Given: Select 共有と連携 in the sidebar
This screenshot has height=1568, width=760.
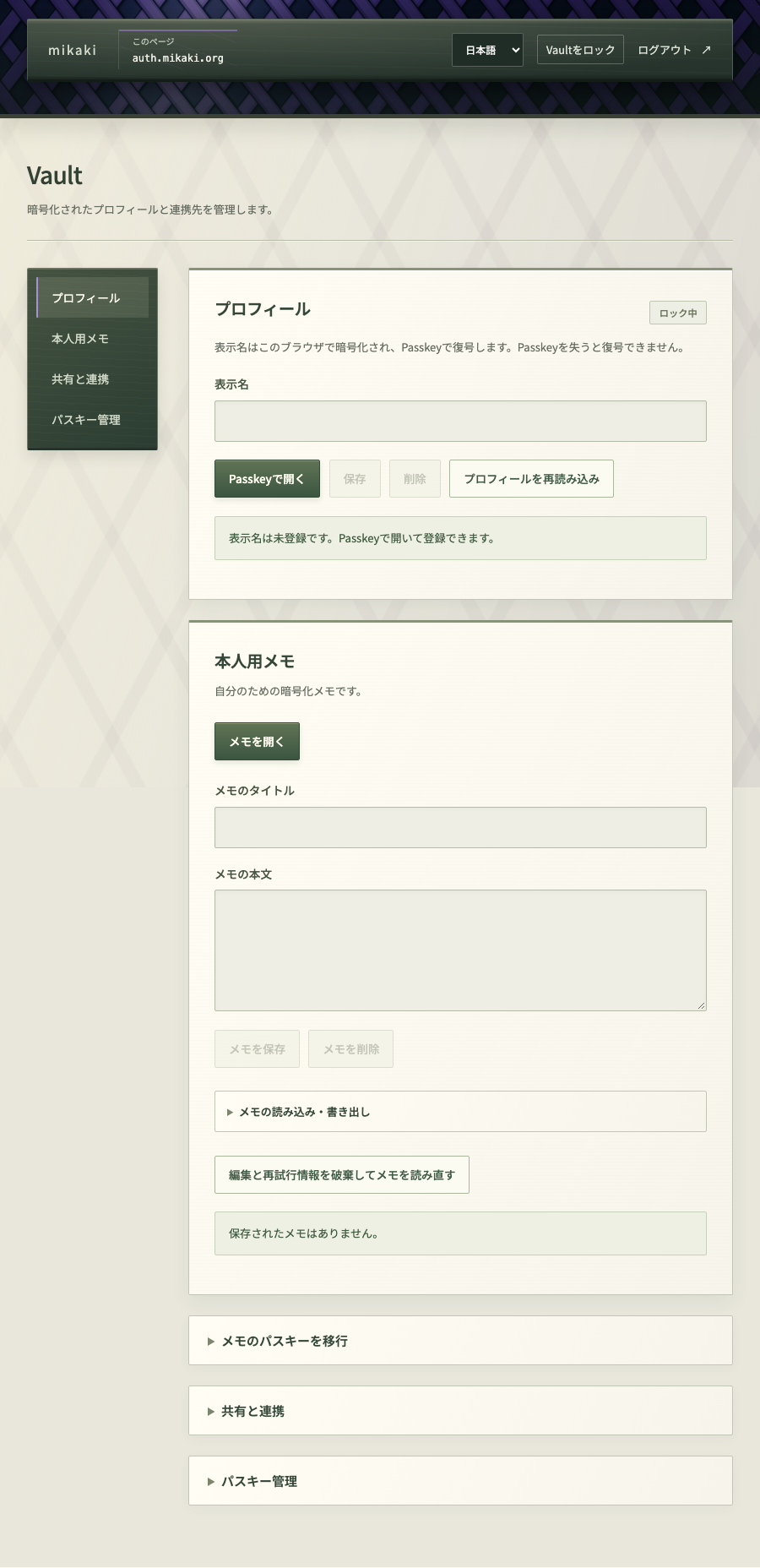Looking at the screenshot, I should 93,378.
